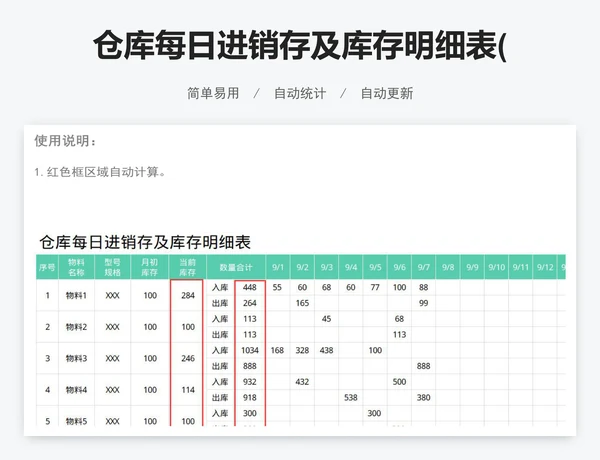The width and height of the screenshot is (600, 460).
Task: Select the 9/7 date column header
Action: coord(424,267)
